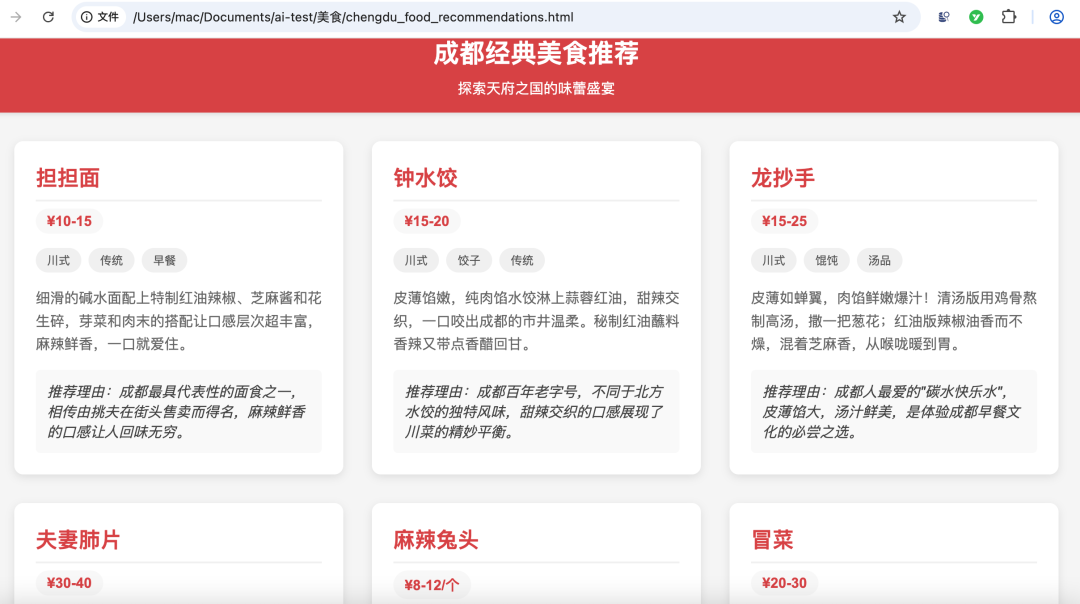The width and height of the screenshot is (1080, 604).
Task: Click the ¥30-40 price badge
Action: point(69,583)
